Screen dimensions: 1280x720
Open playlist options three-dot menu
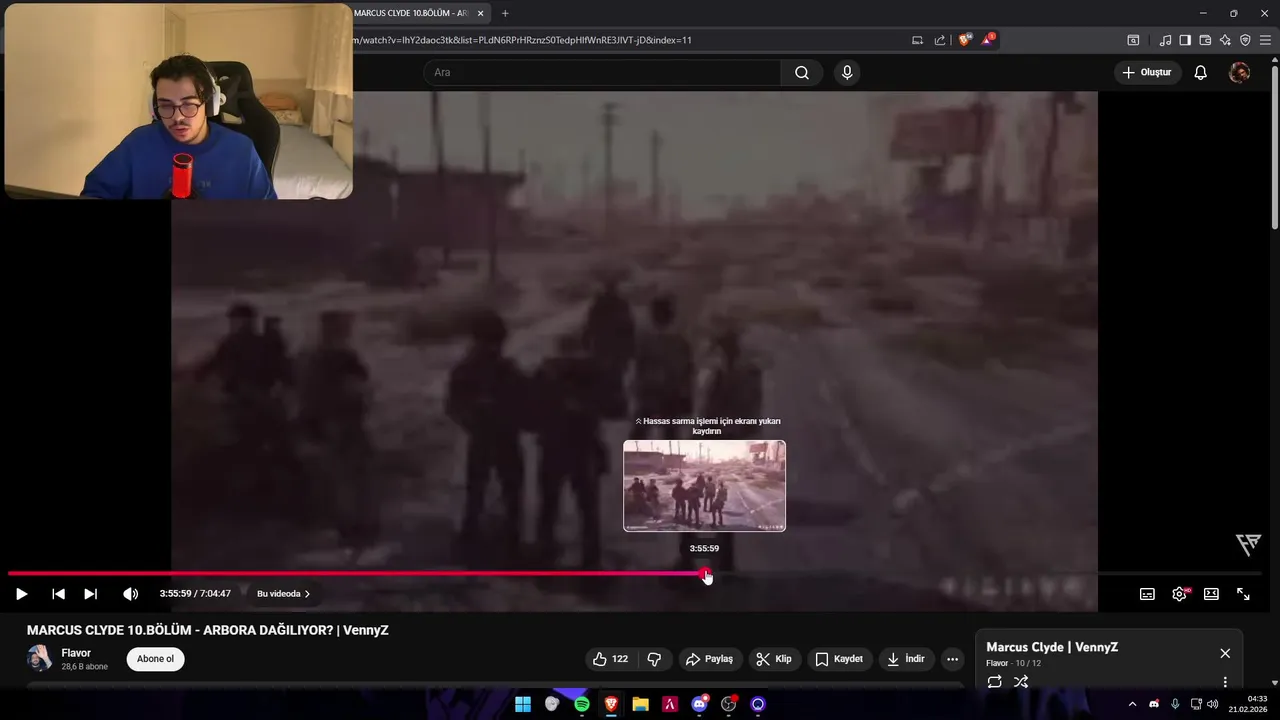pos(1225,682)
